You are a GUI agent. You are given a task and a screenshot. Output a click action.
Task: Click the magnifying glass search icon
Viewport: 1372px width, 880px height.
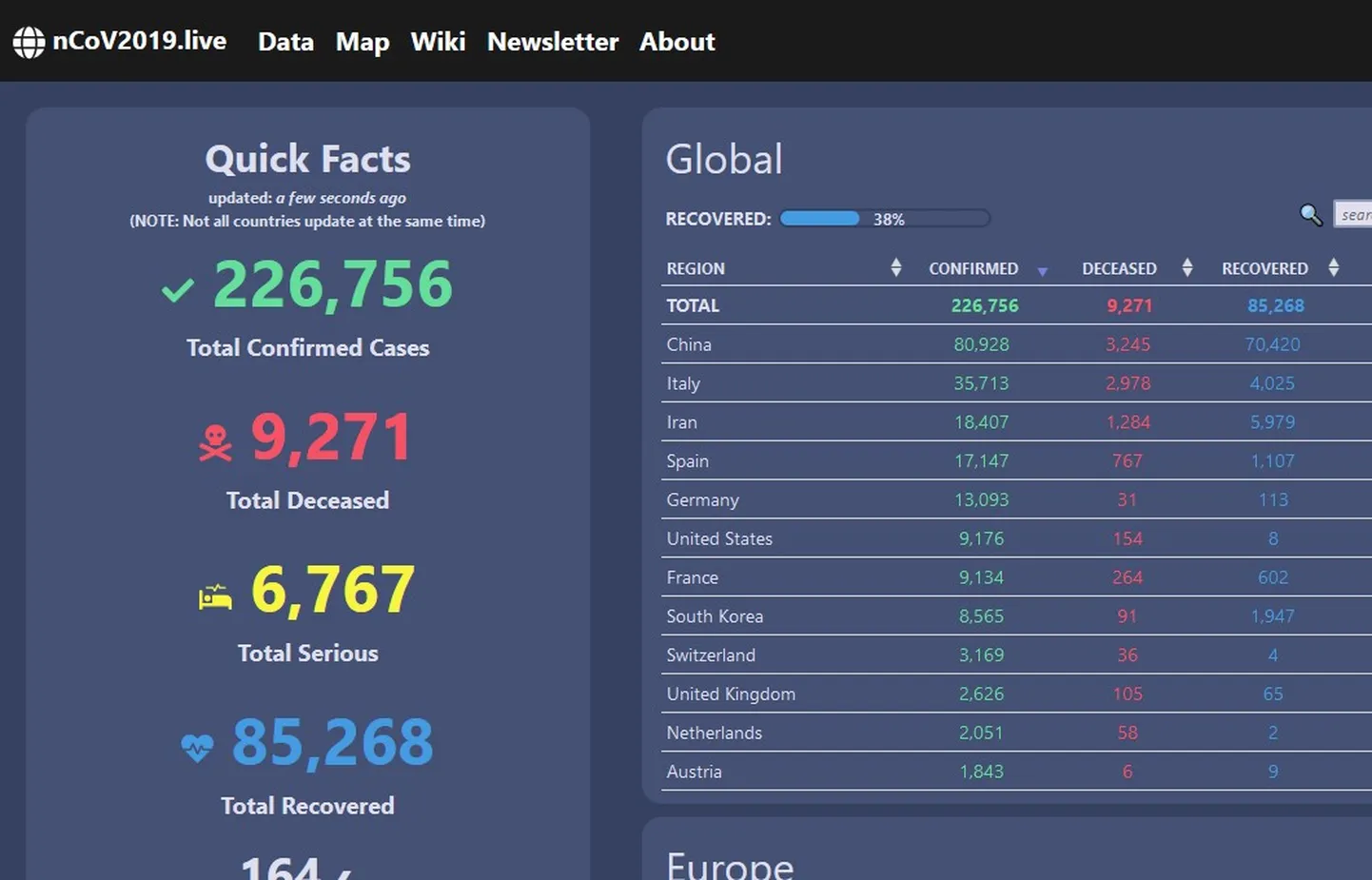coord(1311,215)
